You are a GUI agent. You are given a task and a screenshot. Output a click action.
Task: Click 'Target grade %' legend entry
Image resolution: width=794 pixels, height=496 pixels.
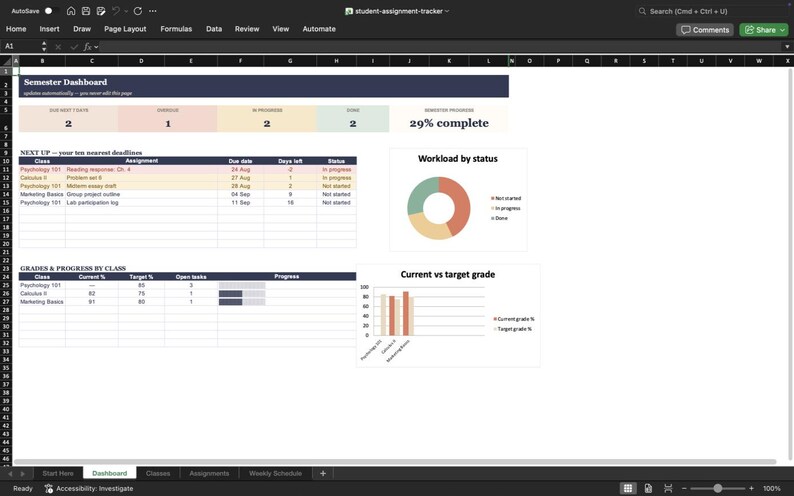pos(512,329)
